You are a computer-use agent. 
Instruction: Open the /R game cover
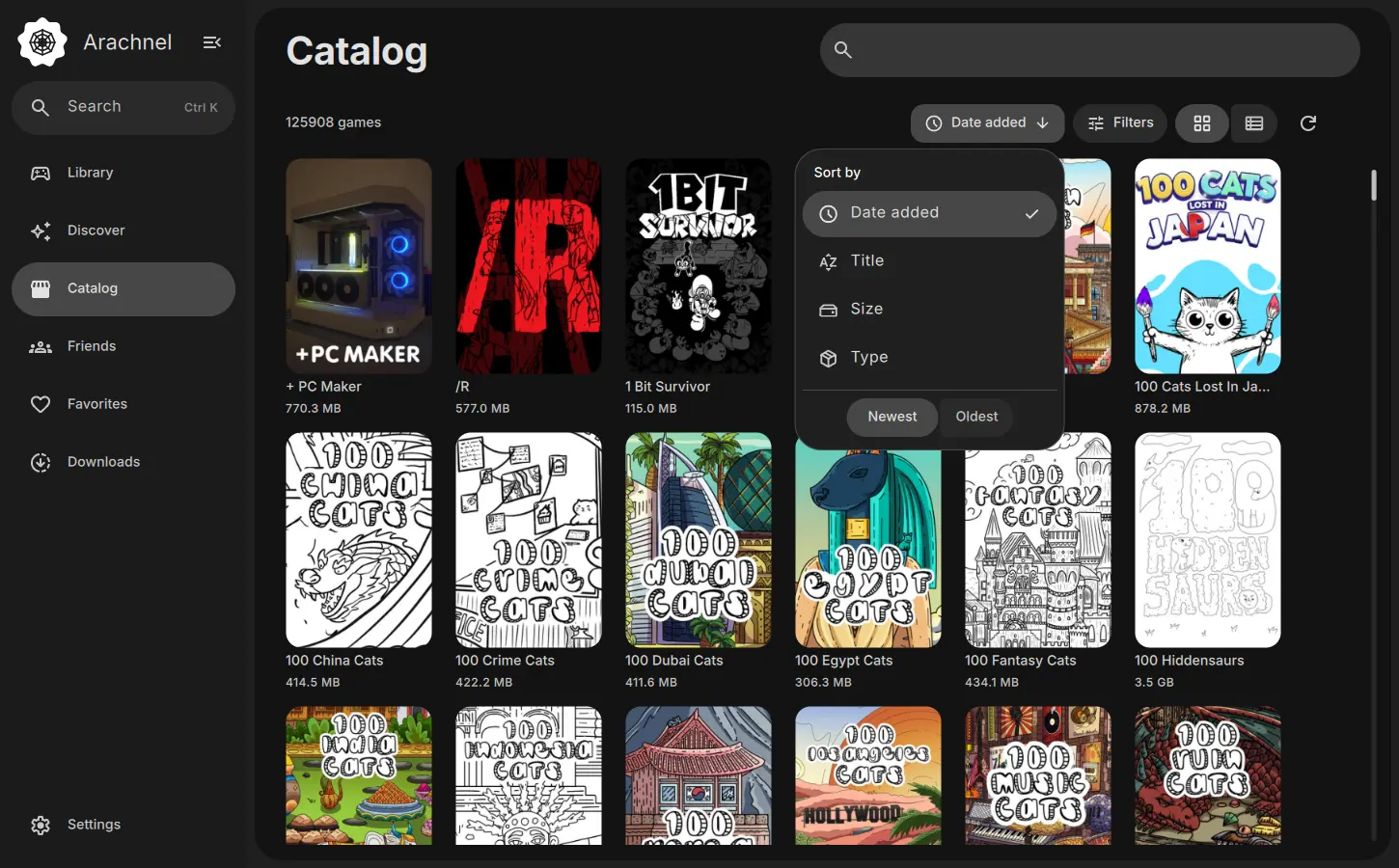pos(529,266)
